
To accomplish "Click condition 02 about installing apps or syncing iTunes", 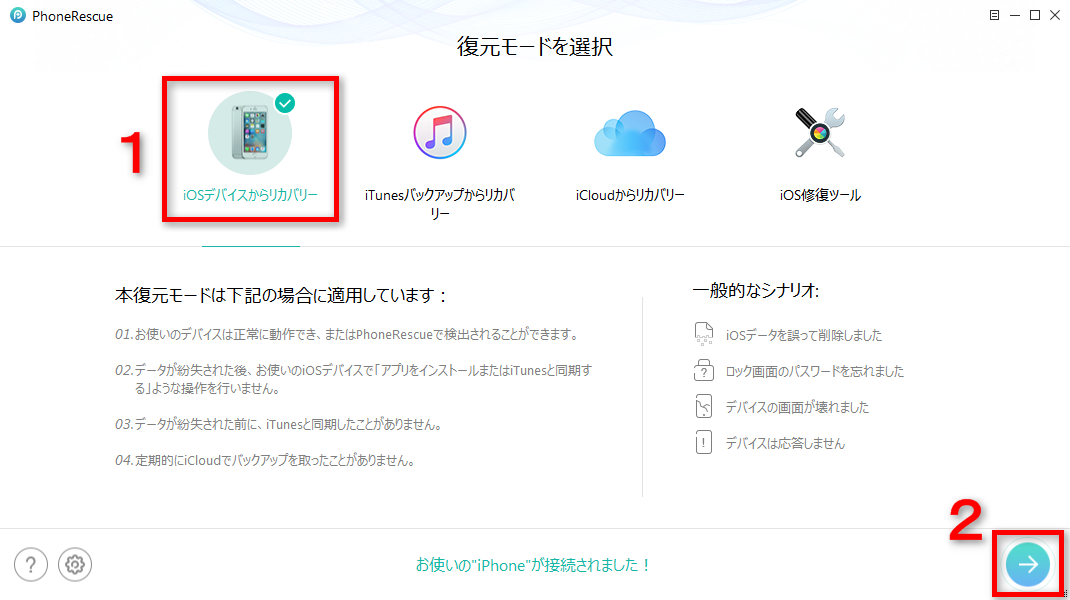I will pos(353,380).
